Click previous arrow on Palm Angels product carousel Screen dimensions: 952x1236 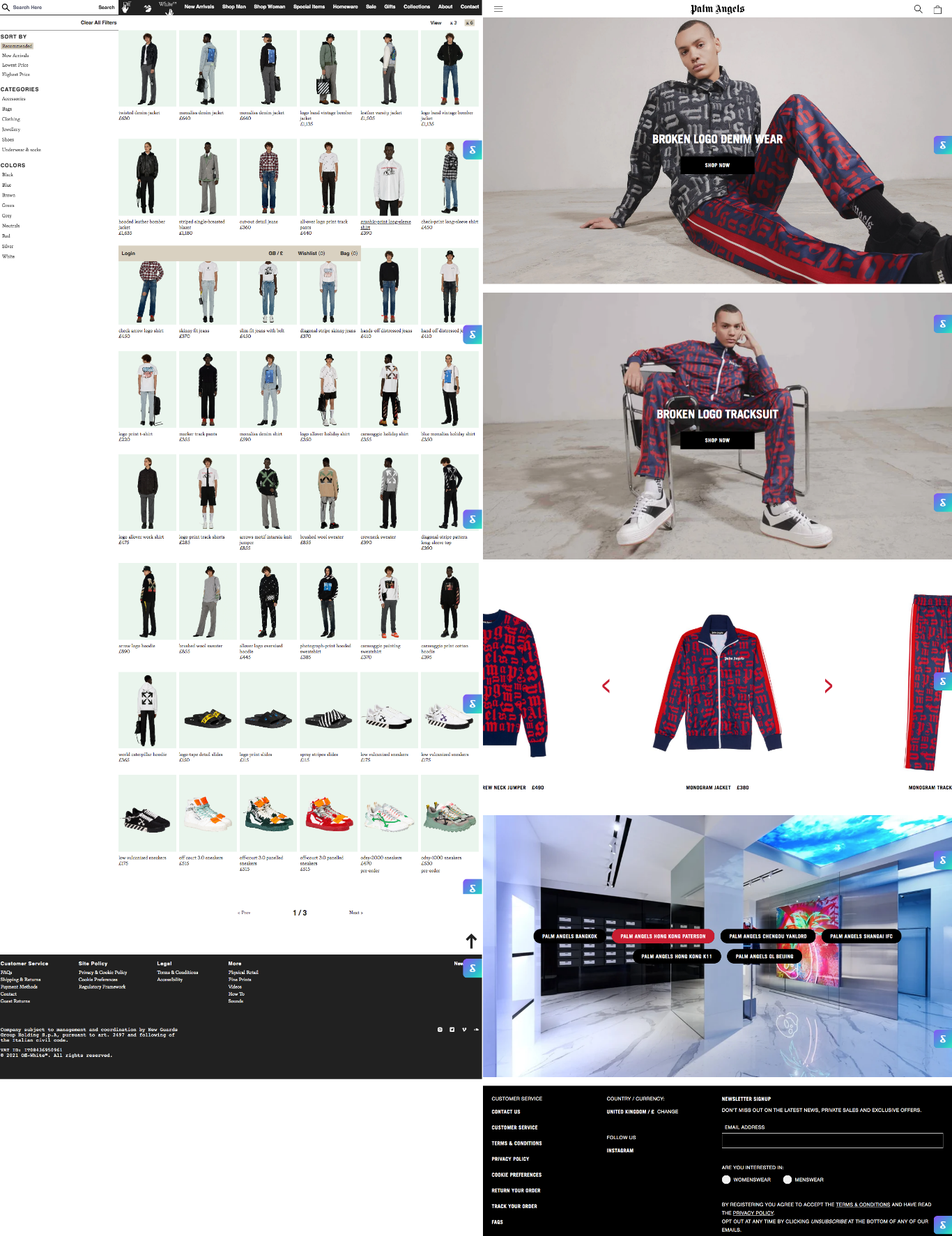[x=606, y=686]
